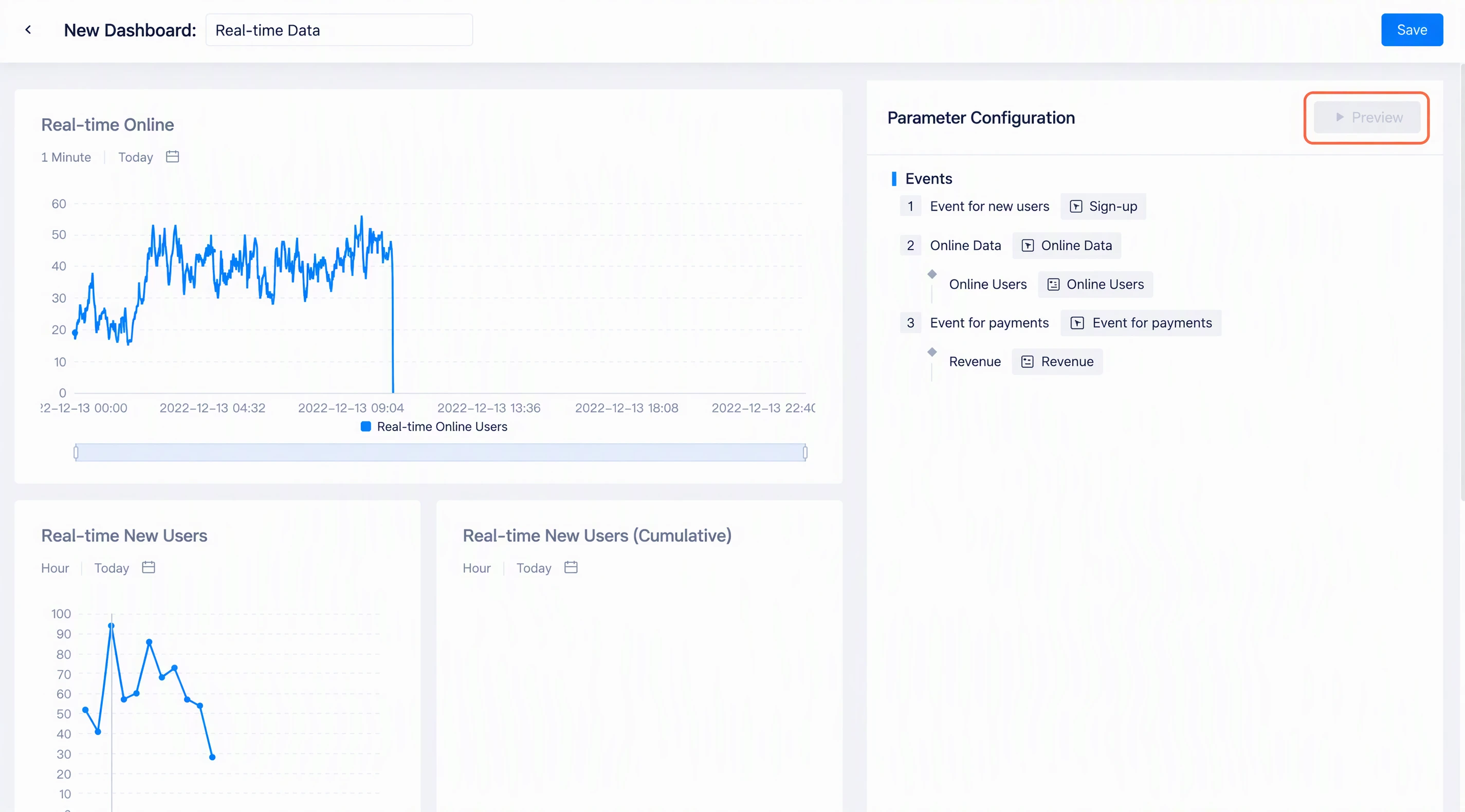Click the Parameter Configuration heading
The height and width of the screenshot is (812, 1465).
tap(981, 118)
